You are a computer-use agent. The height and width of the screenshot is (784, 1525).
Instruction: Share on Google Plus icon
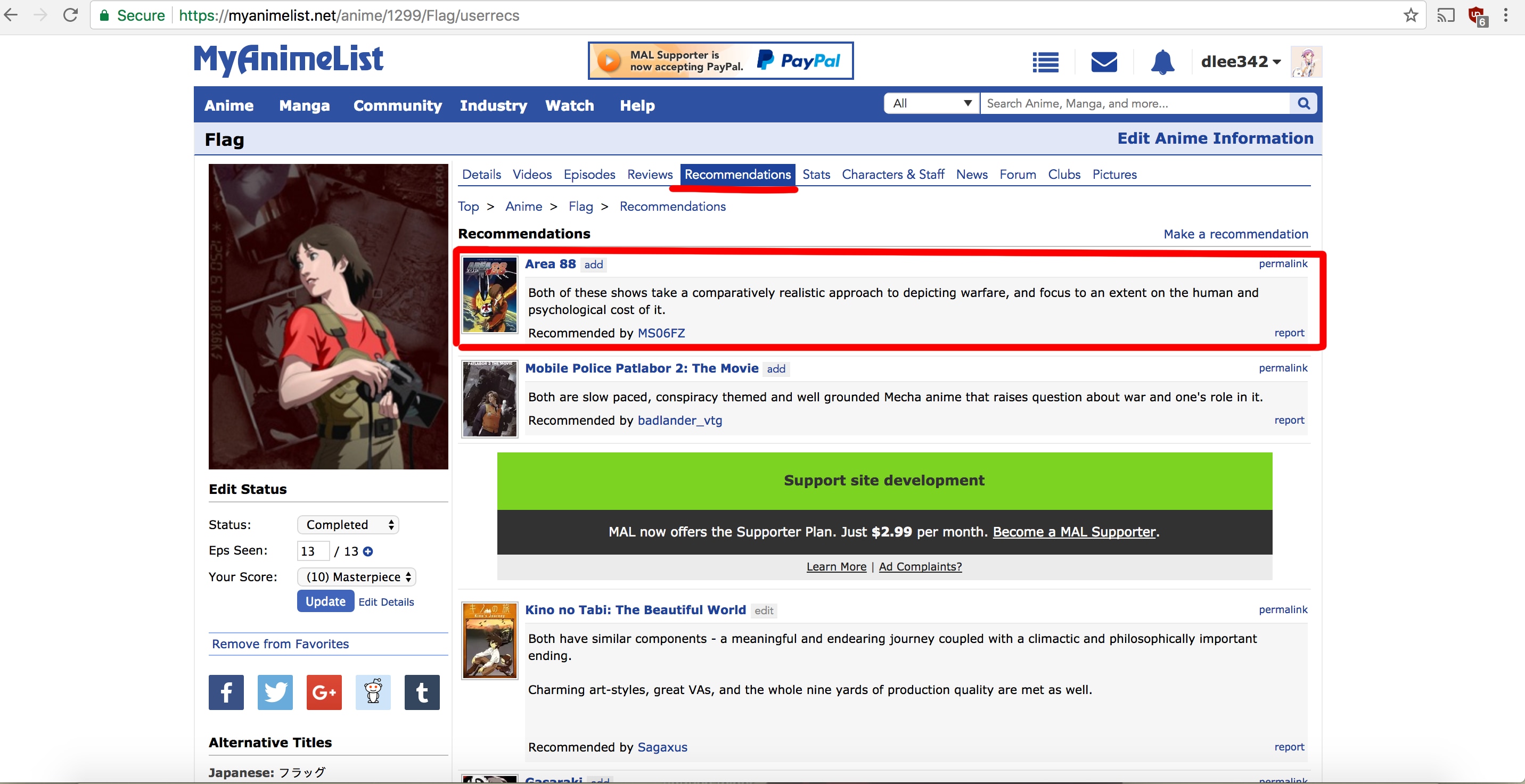coord(324,692)
